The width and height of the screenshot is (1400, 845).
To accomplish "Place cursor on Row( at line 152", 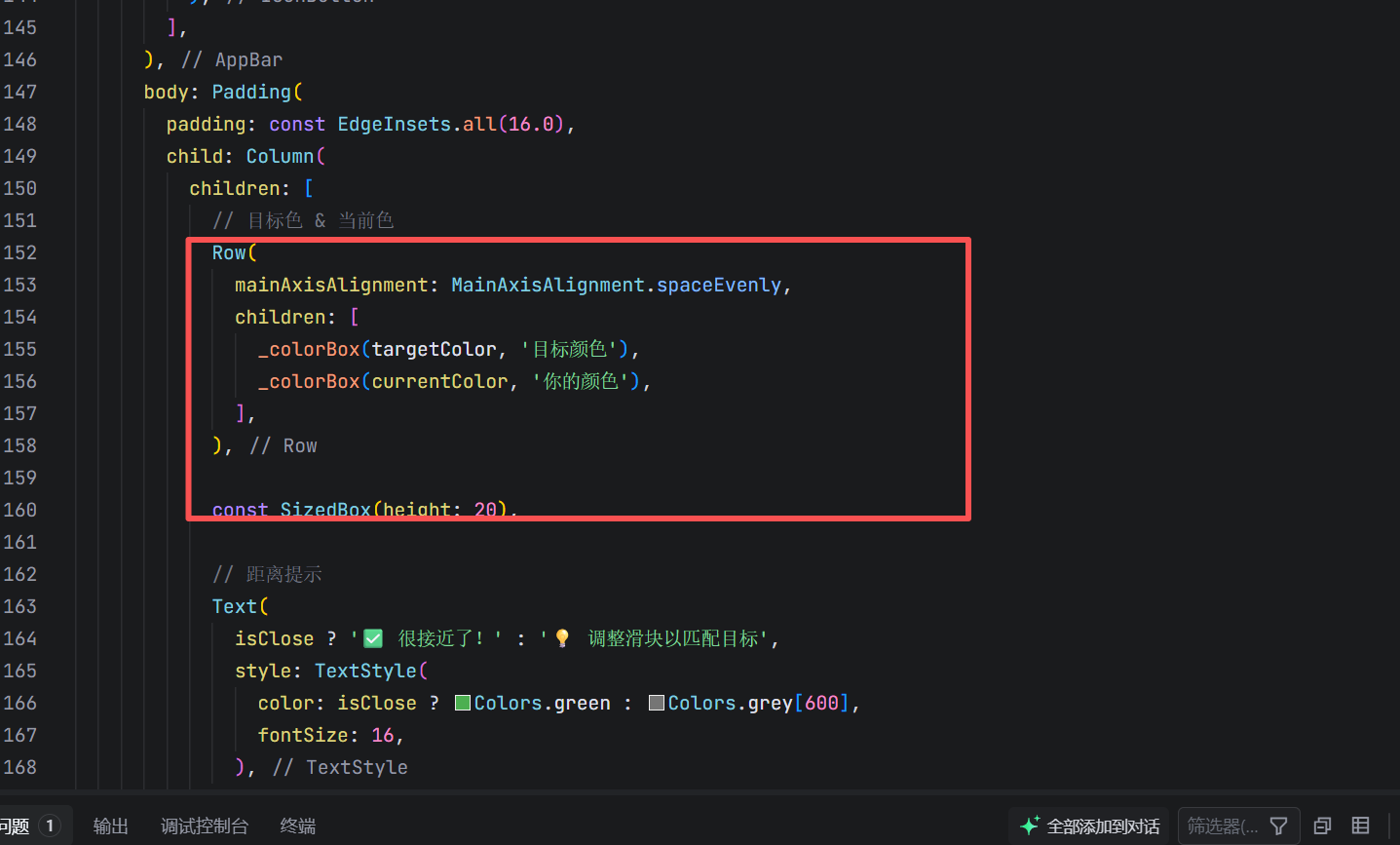I will (x=235, y=252).
